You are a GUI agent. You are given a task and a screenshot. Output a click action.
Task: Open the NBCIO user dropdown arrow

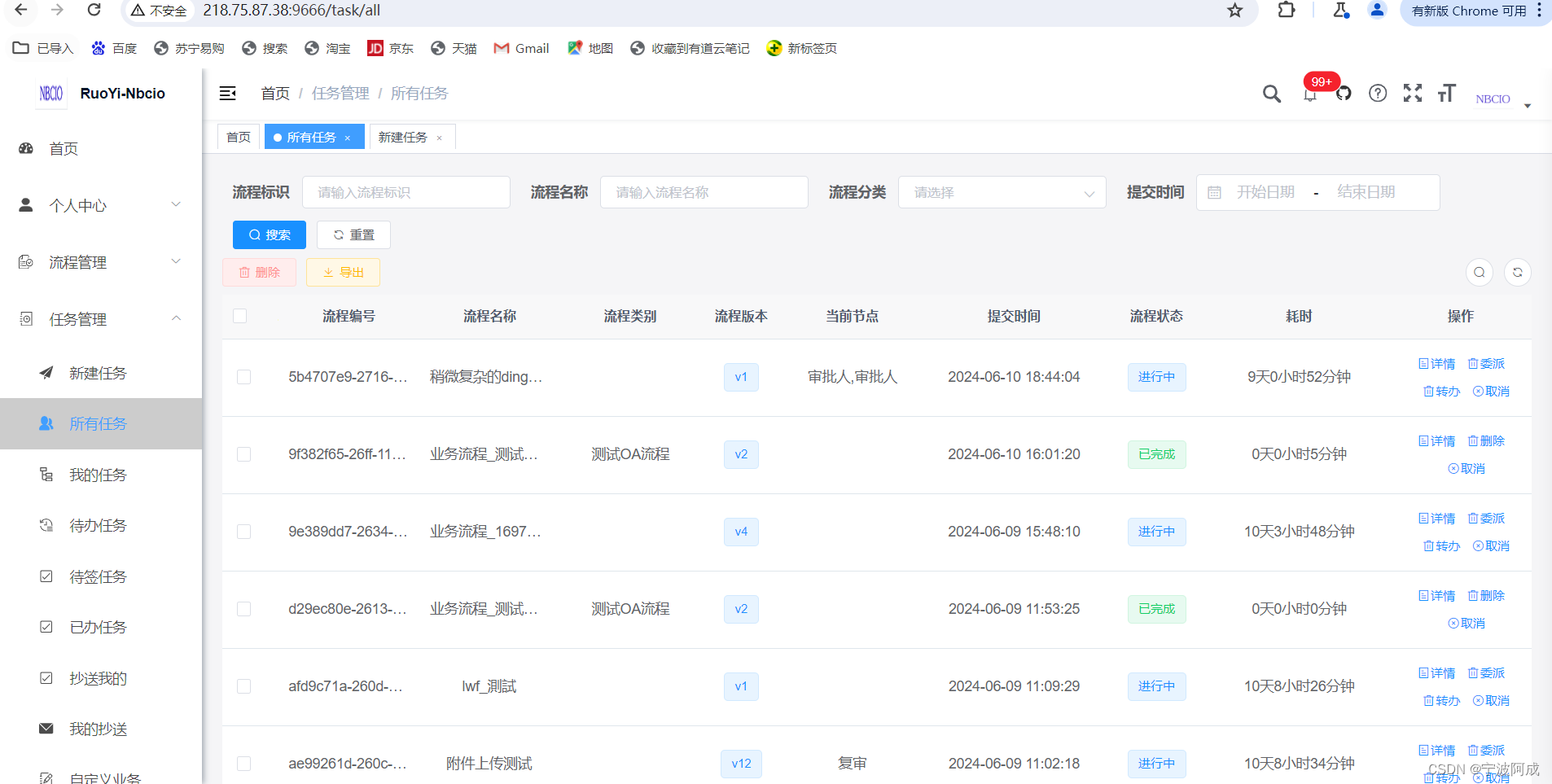pyautogui.click(x=1528, y=105)
